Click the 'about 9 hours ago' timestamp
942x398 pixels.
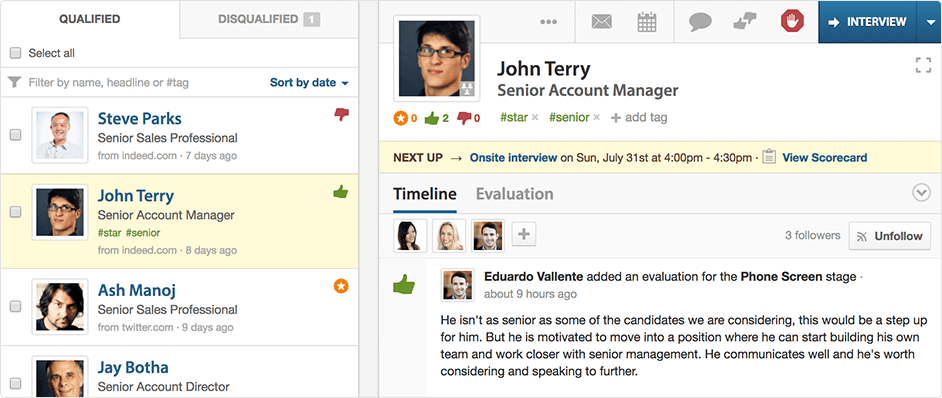[x=530, y=294]
